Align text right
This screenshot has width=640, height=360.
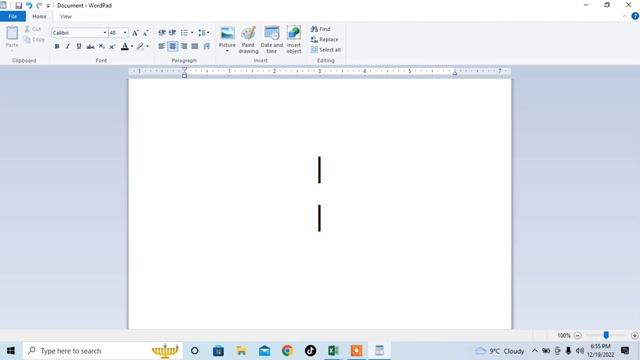click(x=184, y=46)
